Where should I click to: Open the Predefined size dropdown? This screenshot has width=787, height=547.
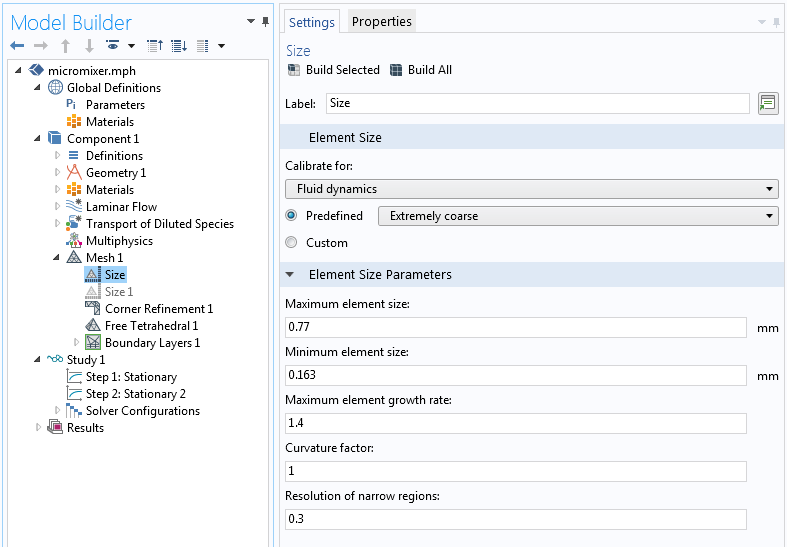point(578,216)
